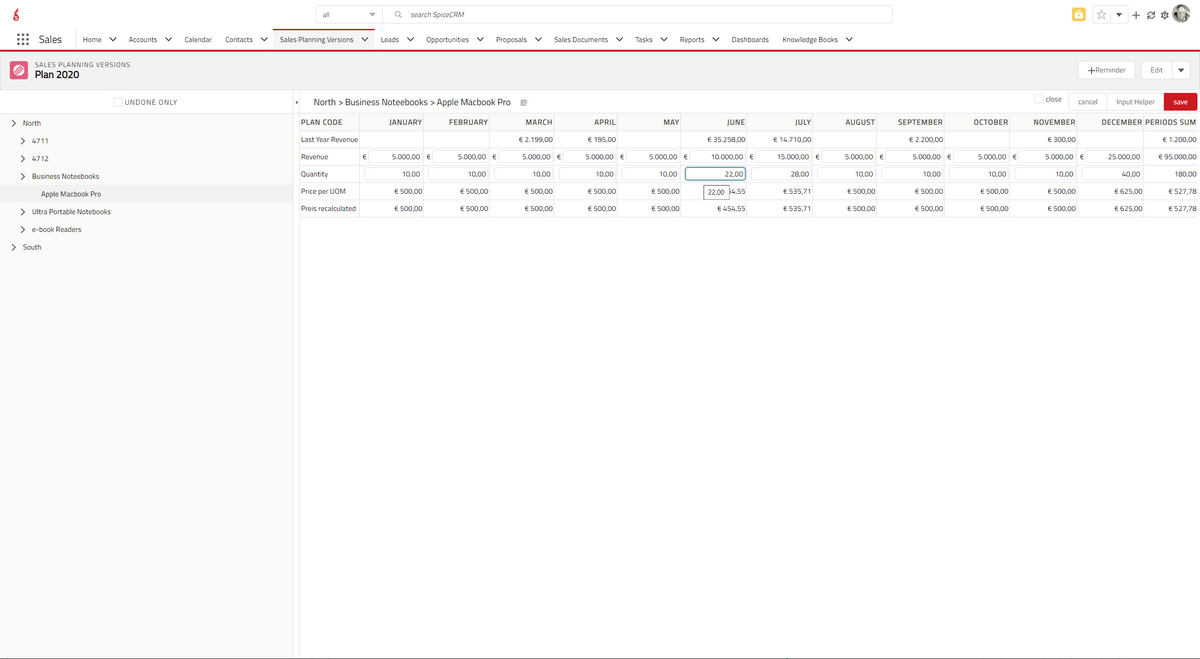
Task: Click the user avatar picture
Action: coord(1181,14)
